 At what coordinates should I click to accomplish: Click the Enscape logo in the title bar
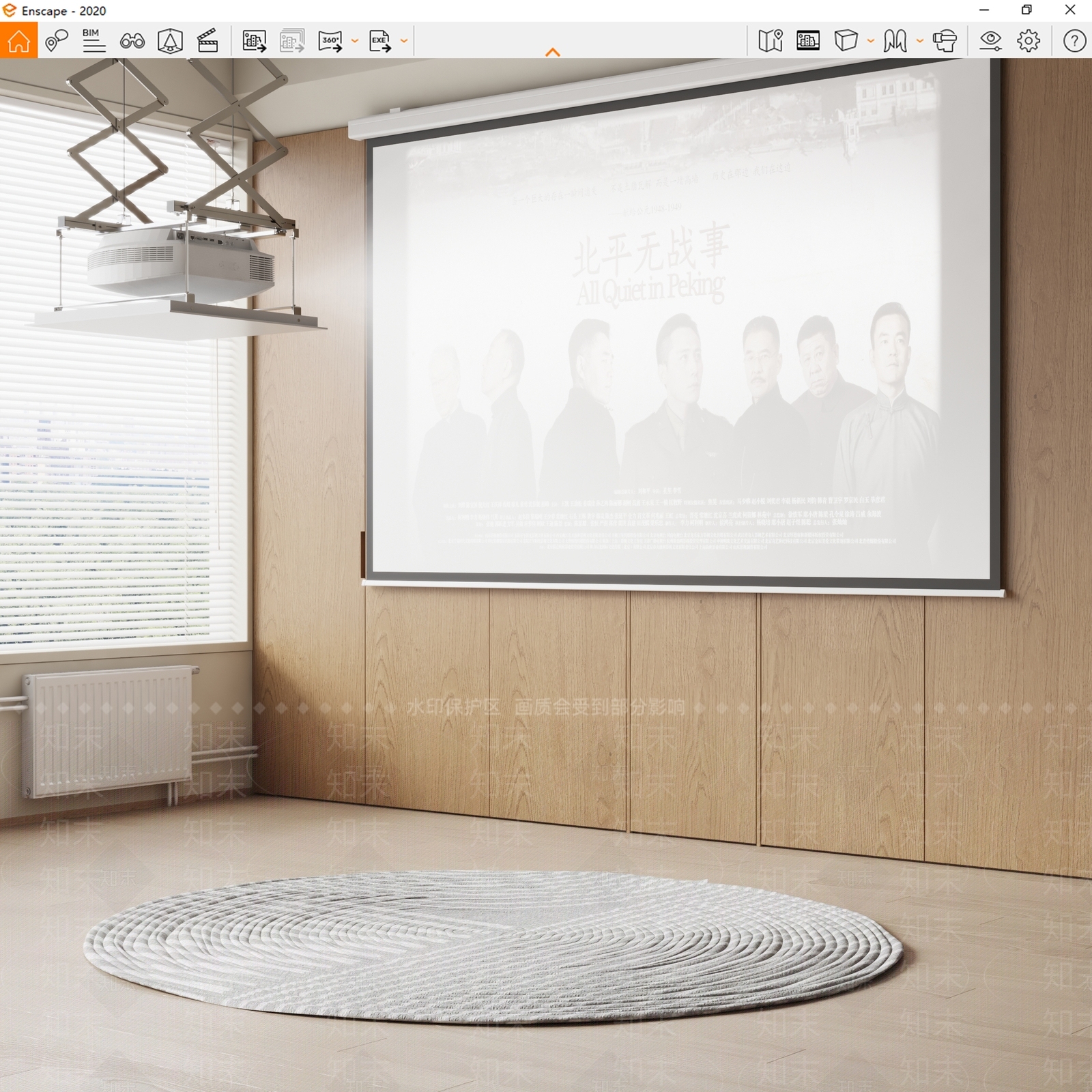[x=9, y=10]
